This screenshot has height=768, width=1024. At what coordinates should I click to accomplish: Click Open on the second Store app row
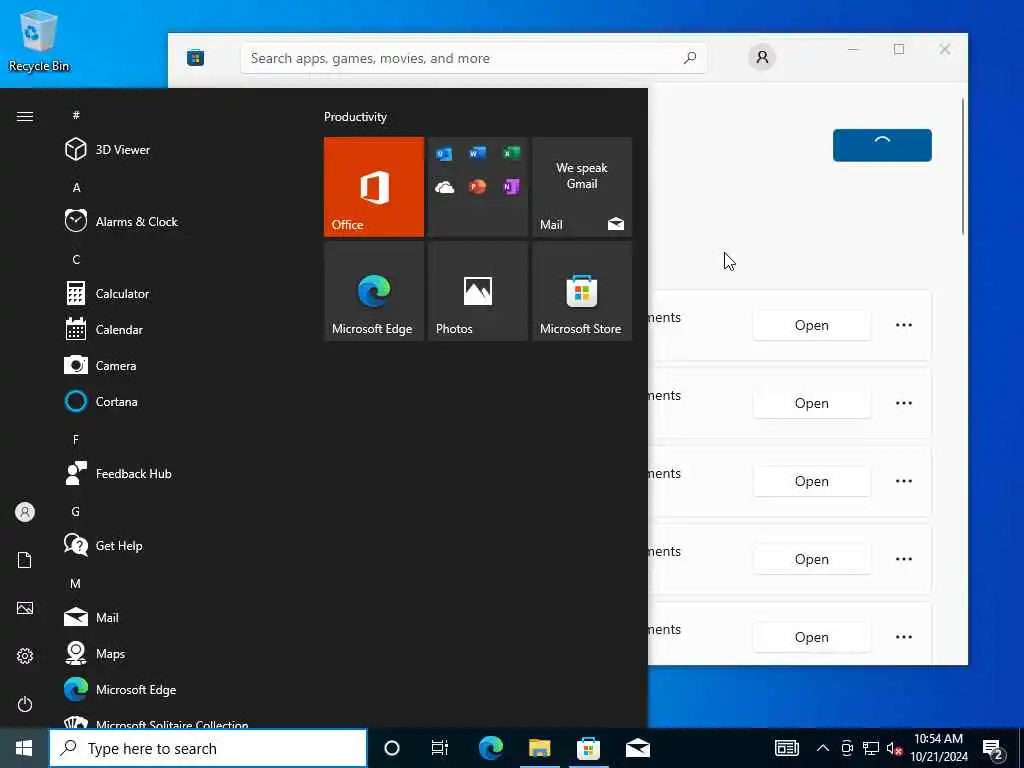pyautogui.click(x=812, y=403)
